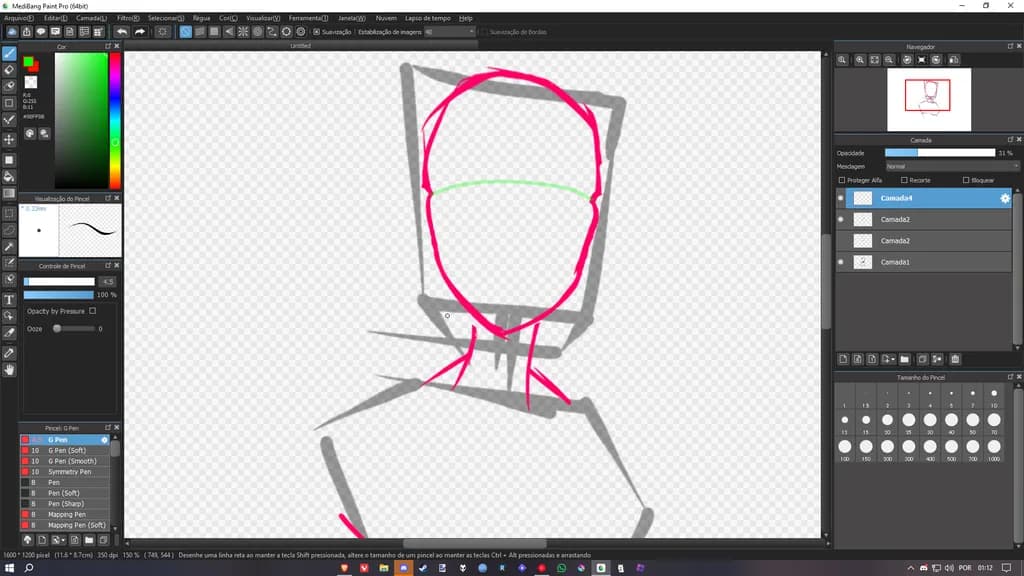Toggle visibility of first Camada2 layer
Screen dimensions: 1024x576
click(840, 219)
